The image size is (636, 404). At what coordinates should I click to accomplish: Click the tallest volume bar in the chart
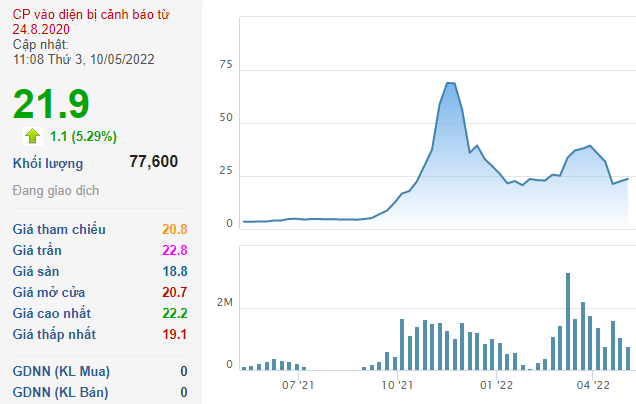(568, 322)
